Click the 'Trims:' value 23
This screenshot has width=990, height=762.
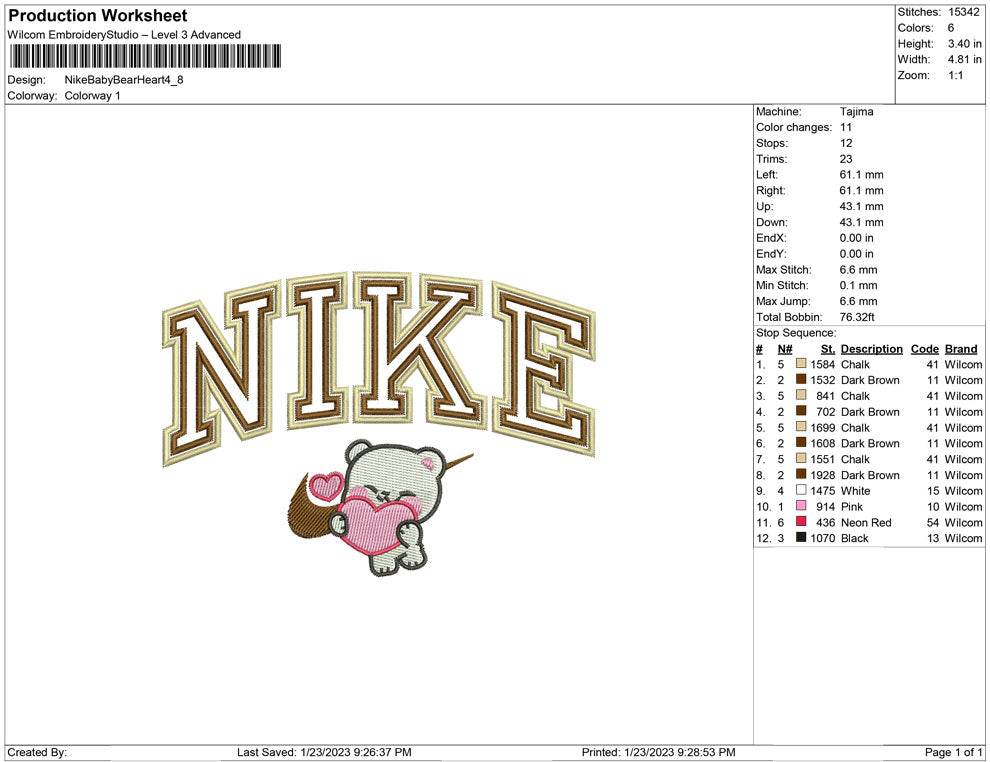[846, 159]
